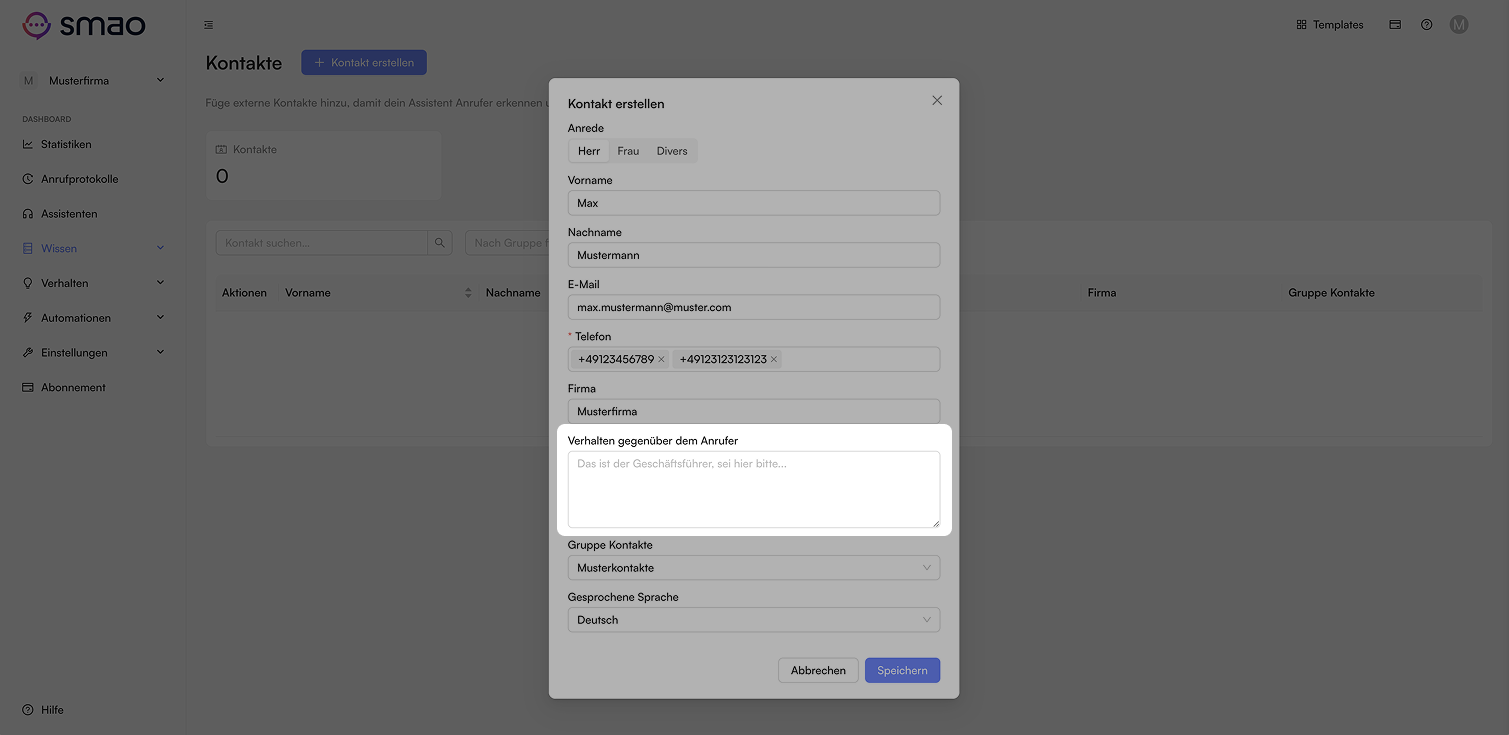The image size is (1509, 735).
Task: Click the Automationen lightning icon
Action: click(28, 318)
